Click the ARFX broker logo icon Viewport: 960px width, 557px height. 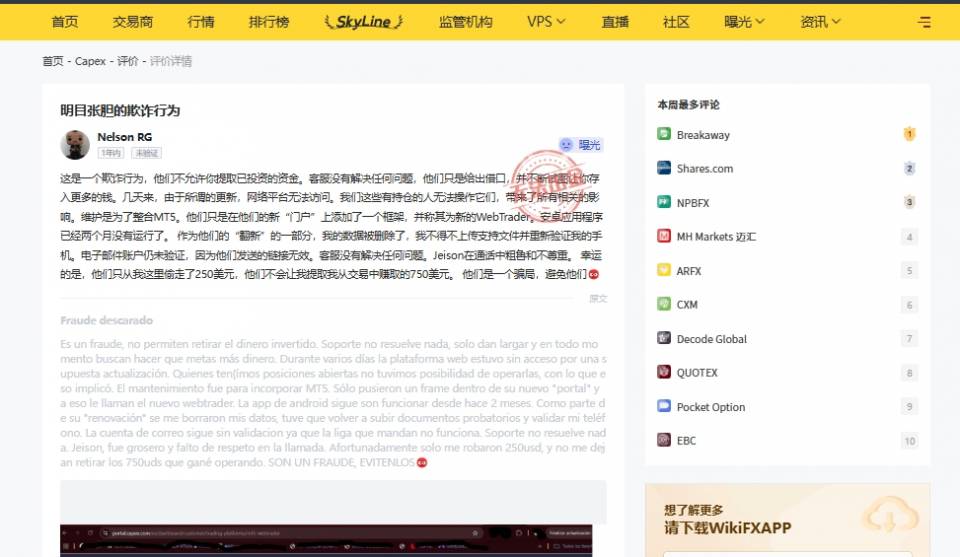tap(664, 270)
